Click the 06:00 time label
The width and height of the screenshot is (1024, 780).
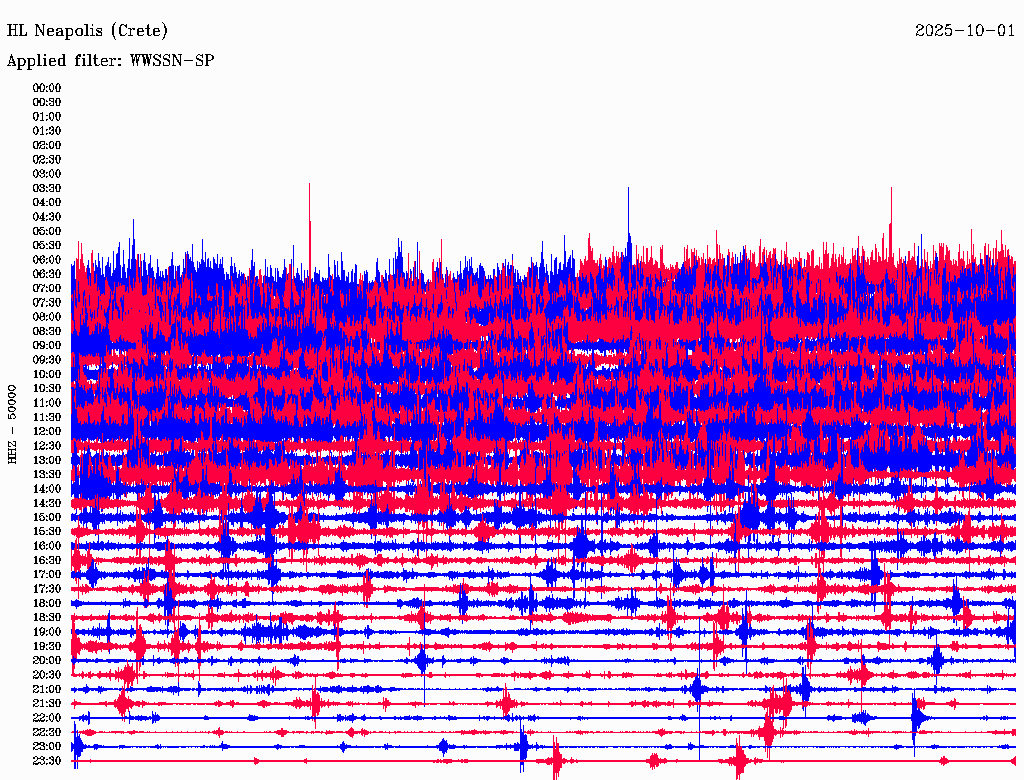coord(47,260)
